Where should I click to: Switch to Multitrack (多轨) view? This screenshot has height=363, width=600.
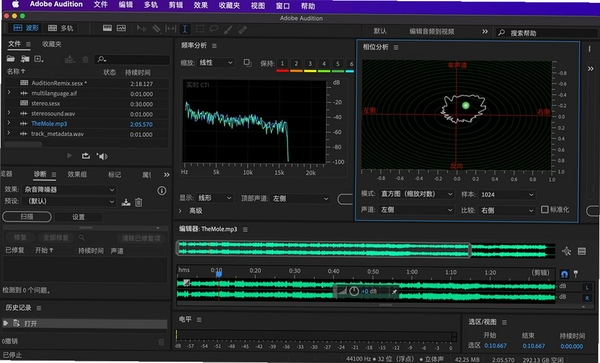point(60,28)
